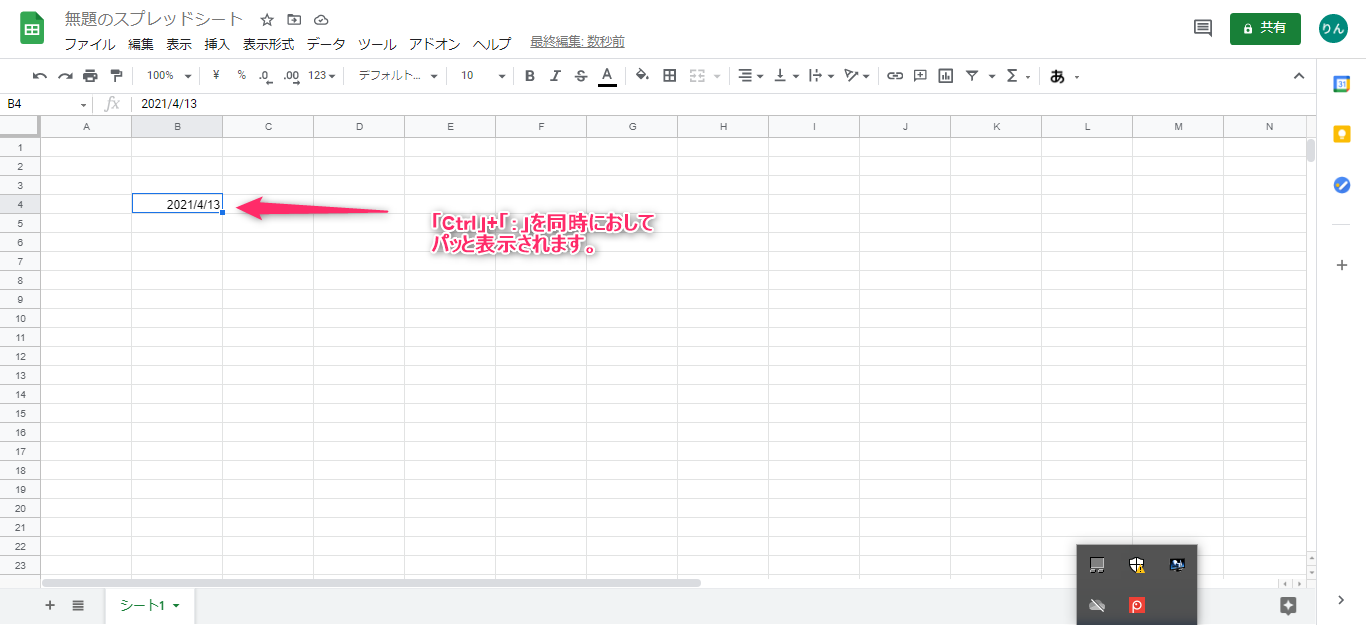
Task: Insert a chart using the toolbar icon
Action: click(945, 76)
